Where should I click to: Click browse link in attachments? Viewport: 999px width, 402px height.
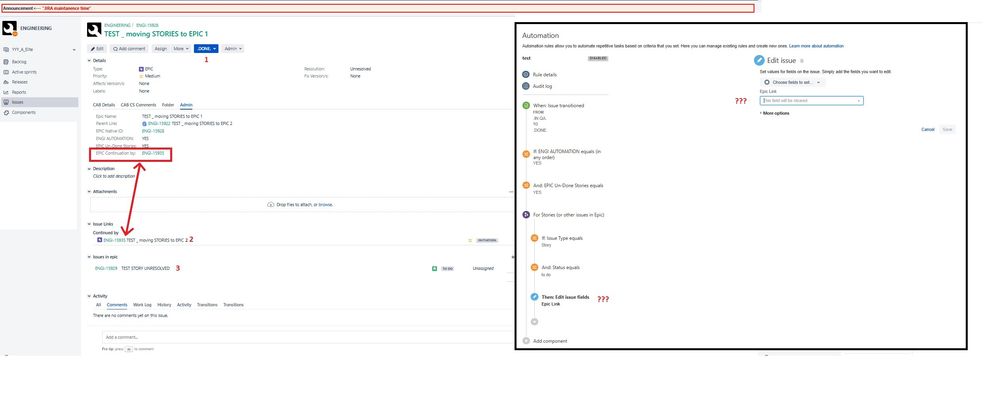coord(326,205)
